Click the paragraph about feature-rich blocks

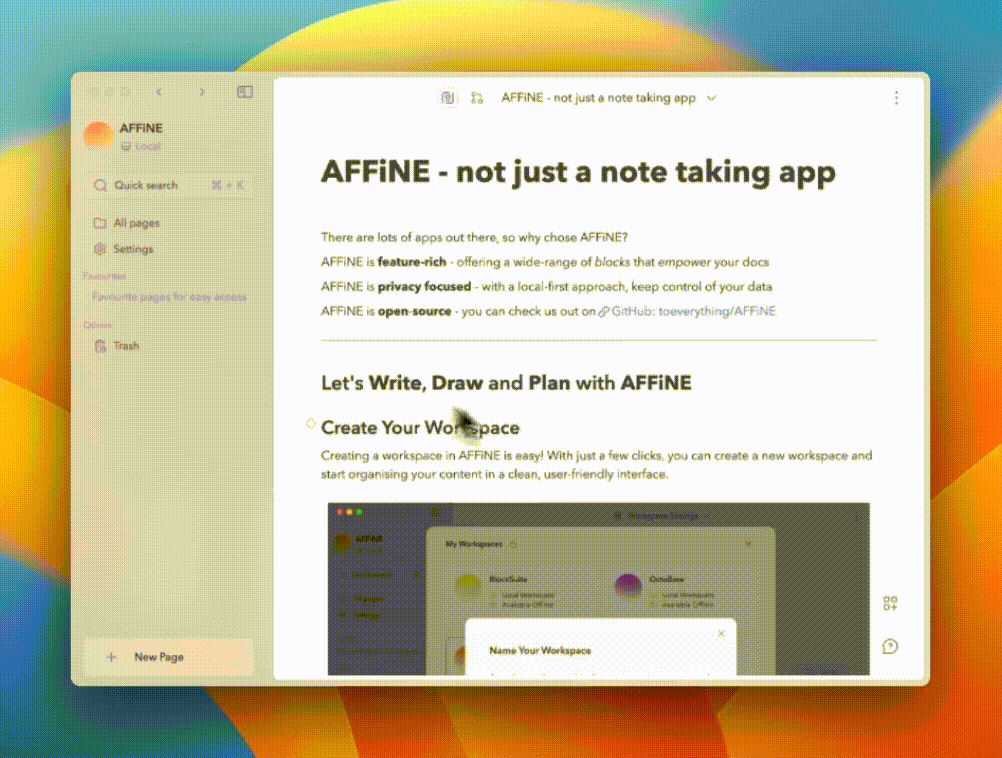pos(545,262)
